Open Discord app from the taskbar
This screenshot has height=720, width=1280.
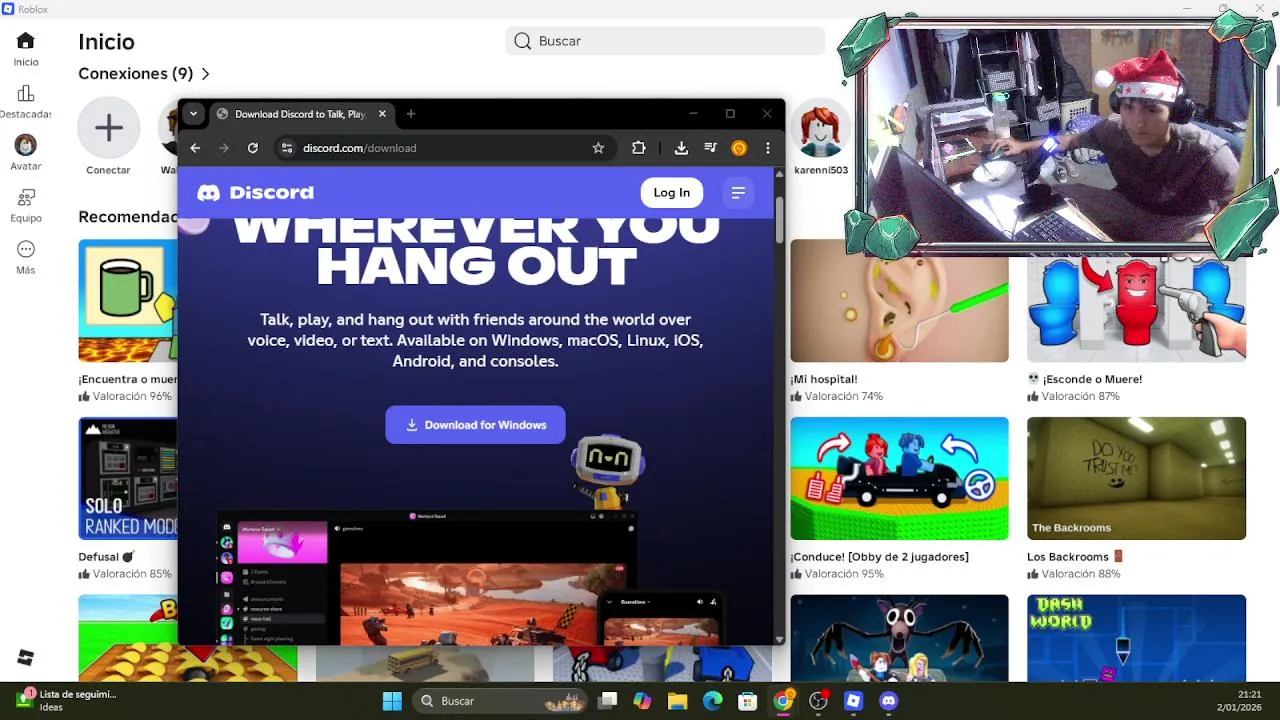coord(888,701)
